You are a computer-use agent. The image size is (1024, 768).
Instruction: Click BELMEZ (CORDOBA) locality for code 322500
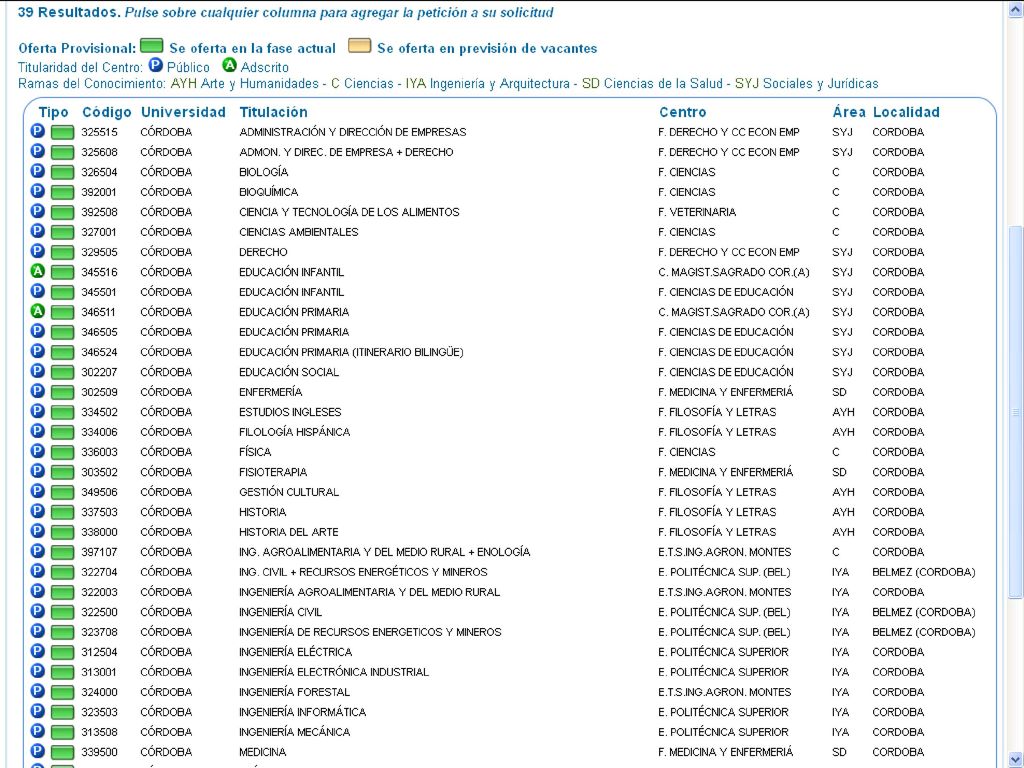tap(923, 613)
